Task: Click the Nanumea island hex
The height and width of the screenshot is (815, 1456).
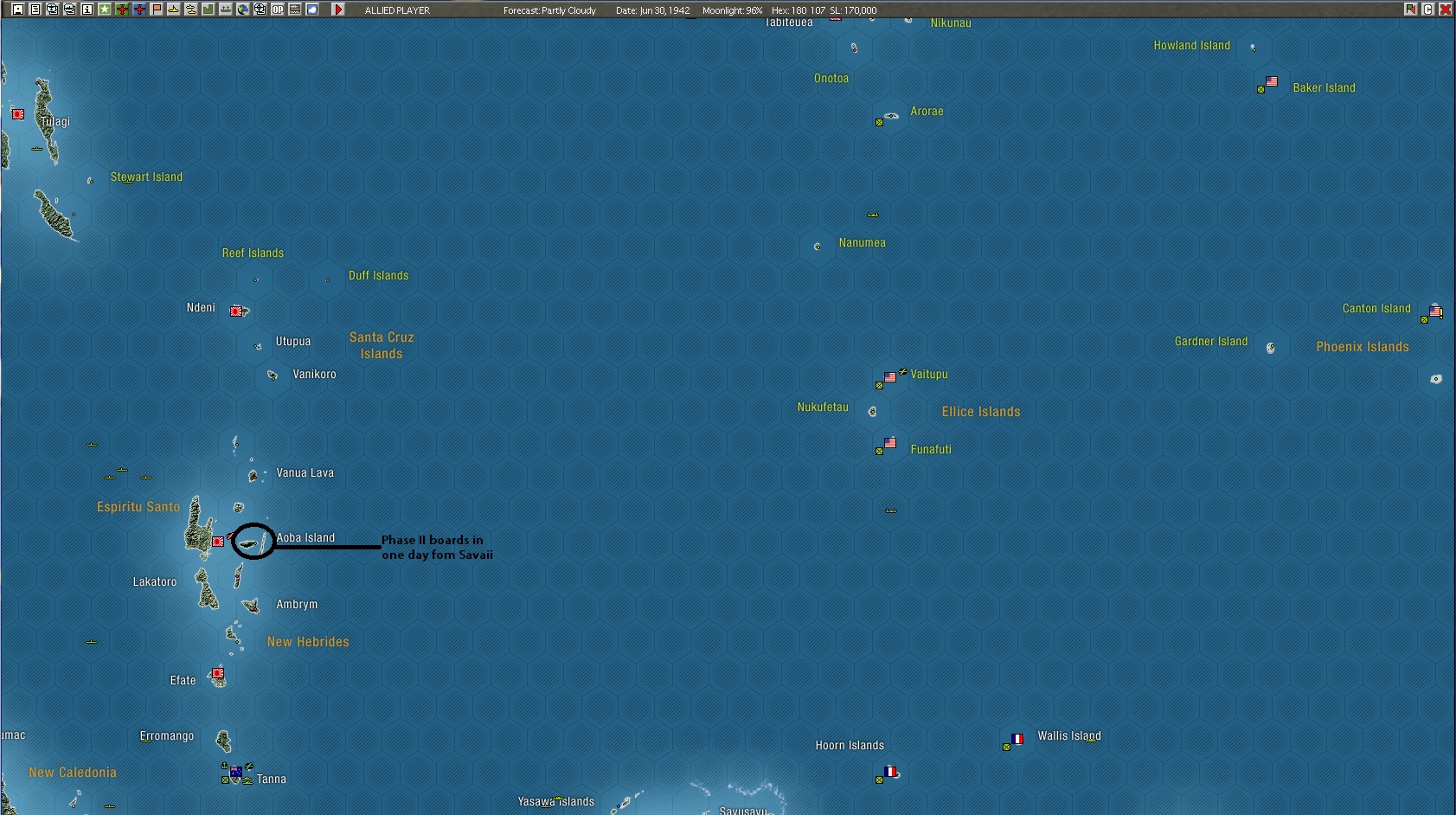Action: pyautogui.click(x=818, y=247)
